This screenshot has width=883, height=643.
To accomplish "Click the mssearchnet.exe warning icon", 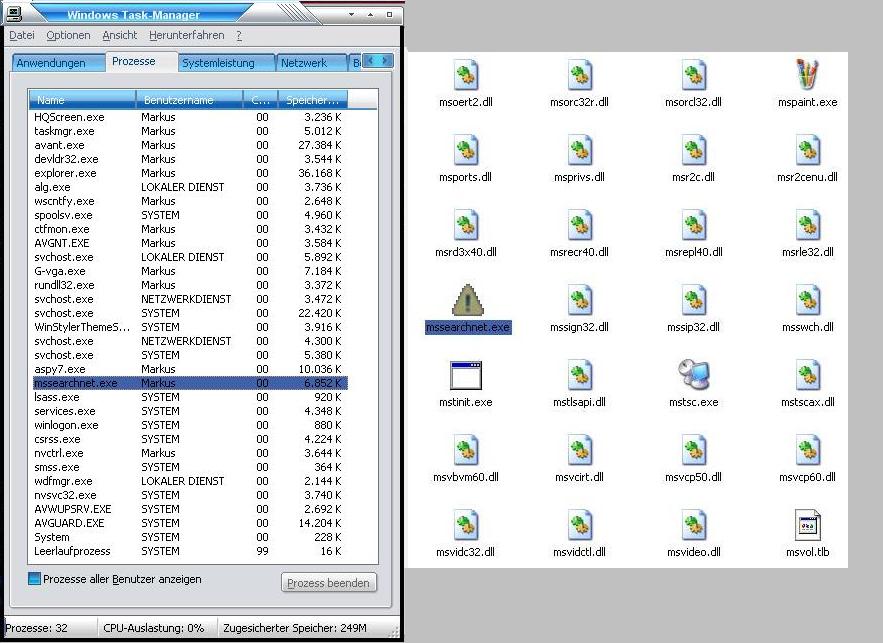I will tap(467, 299).
